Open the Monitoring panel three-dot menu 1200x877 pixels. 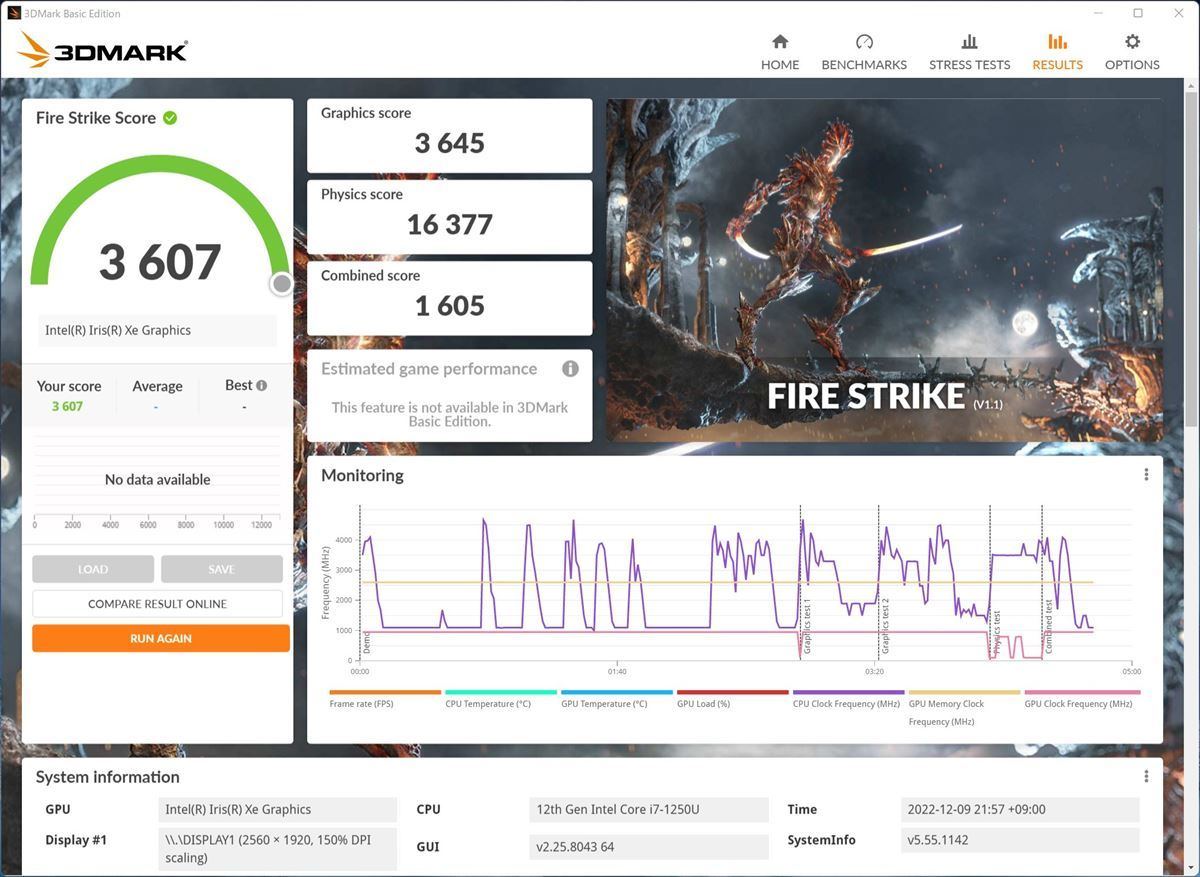1146,475
